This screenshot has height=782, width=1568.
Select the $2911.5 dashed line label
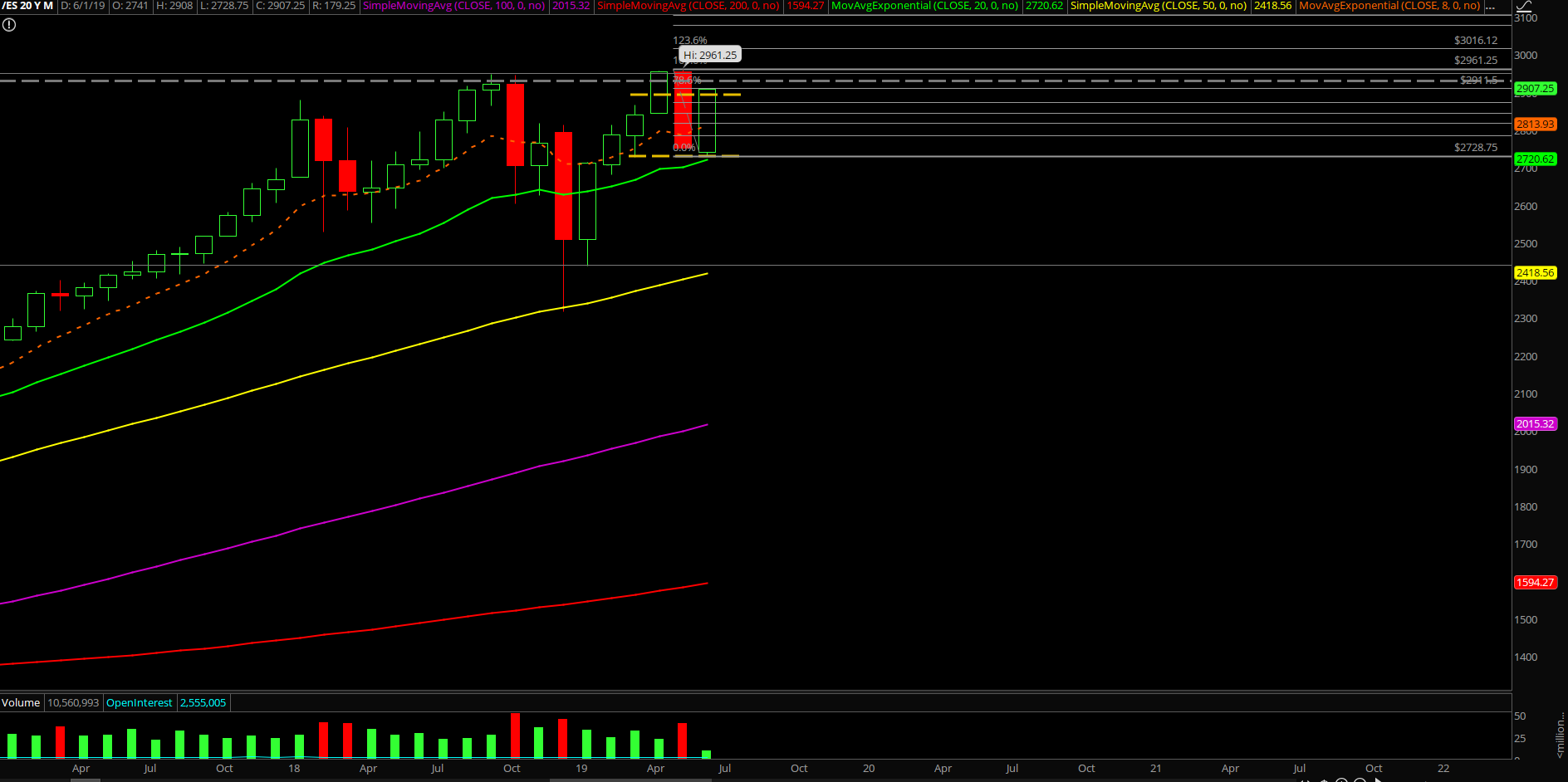1479,80
